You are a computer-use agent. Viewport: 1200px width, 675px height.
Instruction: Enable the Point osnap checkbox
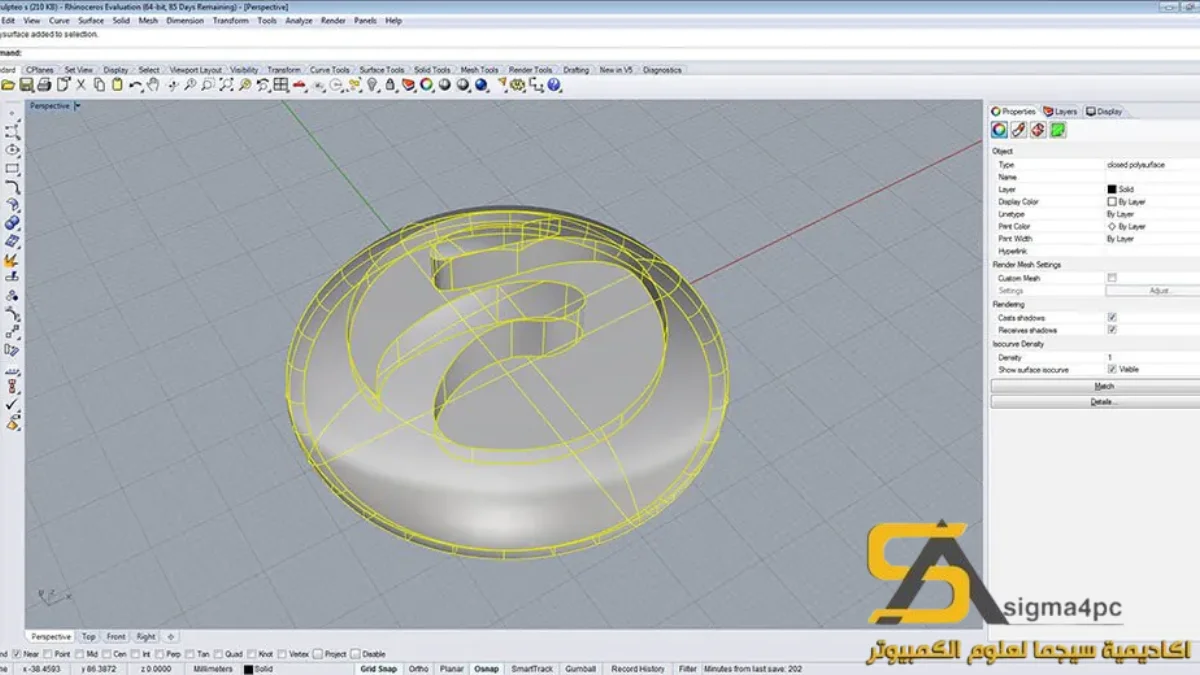pos(47,653)
